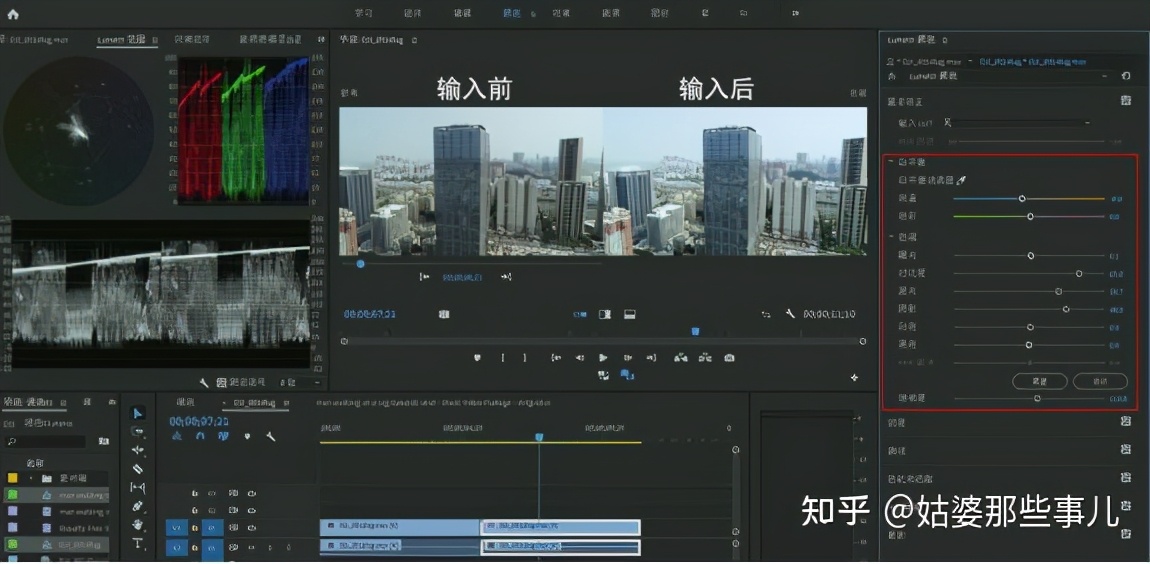Collapse the Tone section
The image size is (1150, 564).
890,237
